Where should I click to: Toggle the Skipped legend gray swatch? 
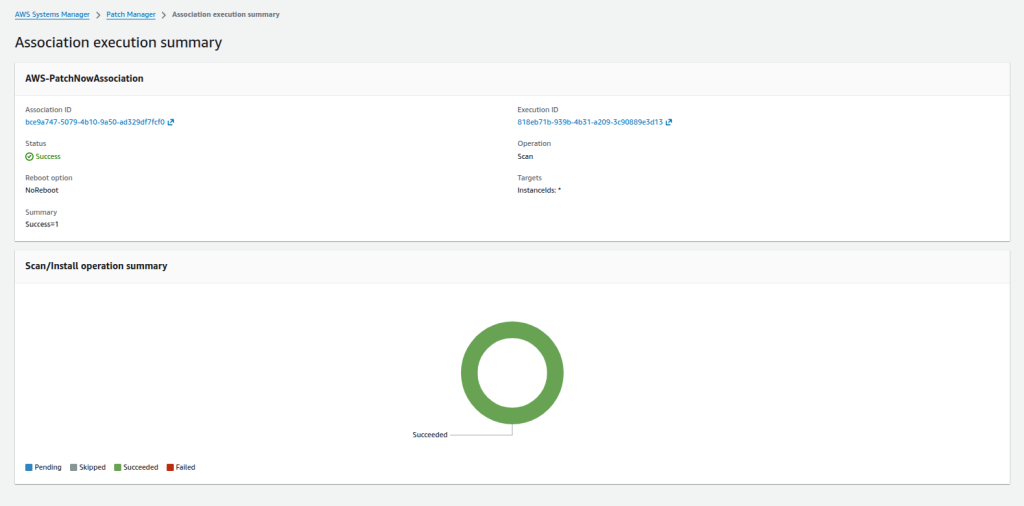pos(73,467)
